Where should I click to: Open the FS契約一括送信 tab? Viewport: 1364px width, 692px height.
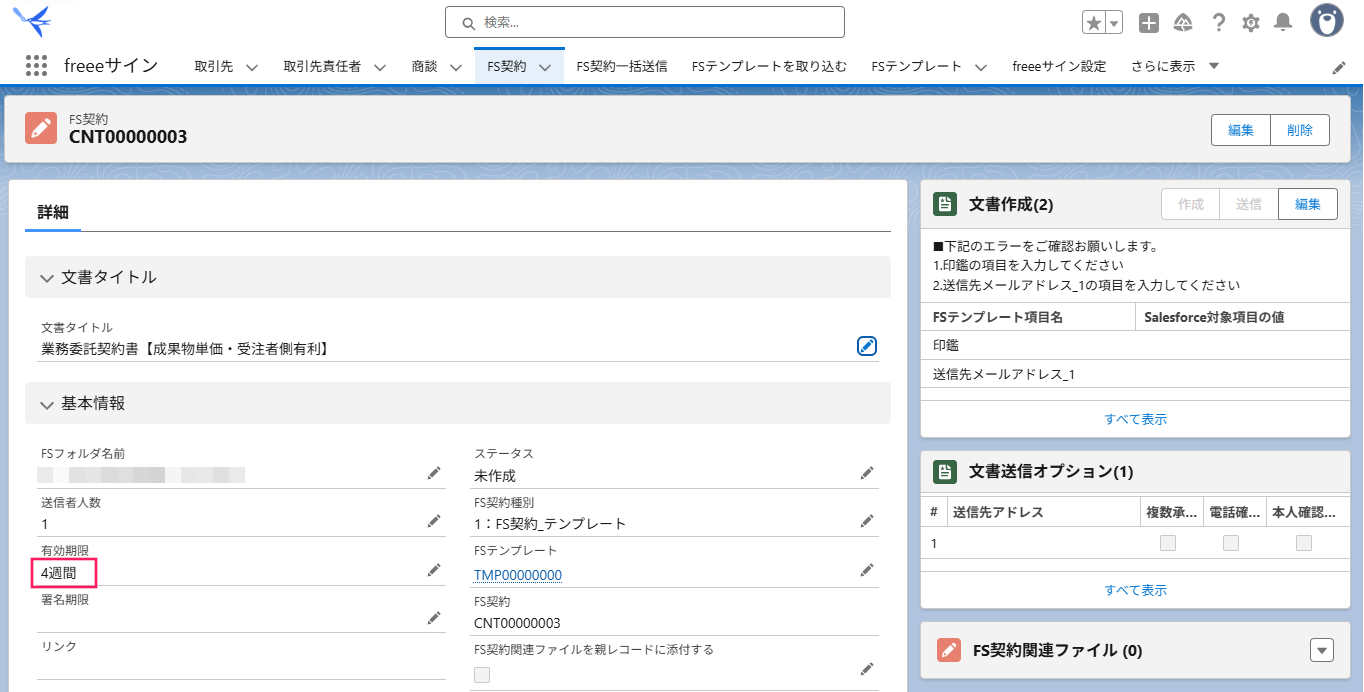622,66
